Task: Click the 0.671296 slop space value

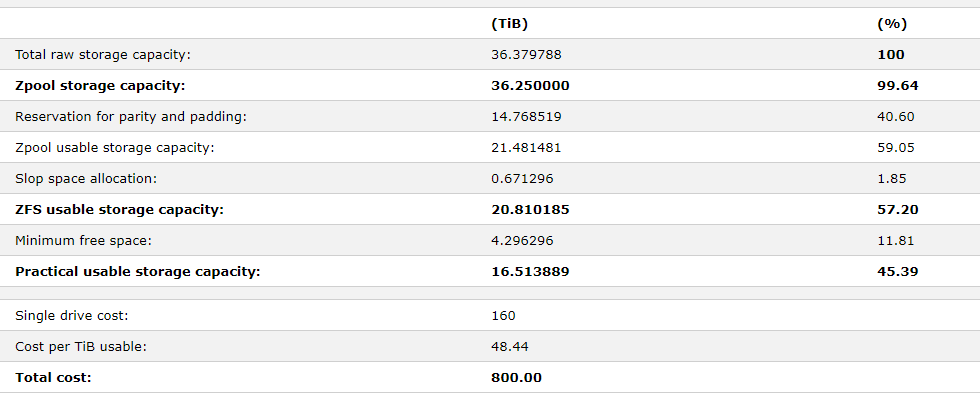Action: 522,179
